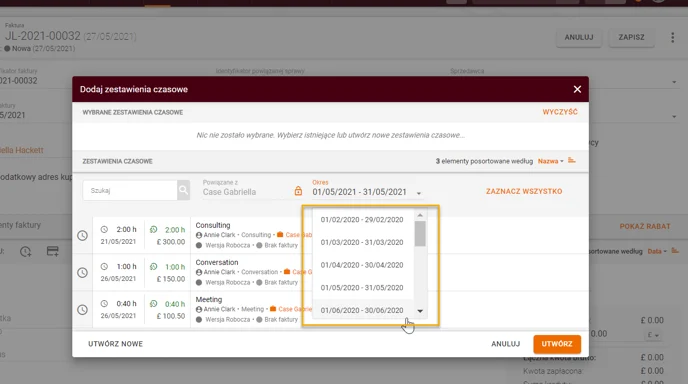
Task: Click the £ 100.50 amount
Action: 171,316
